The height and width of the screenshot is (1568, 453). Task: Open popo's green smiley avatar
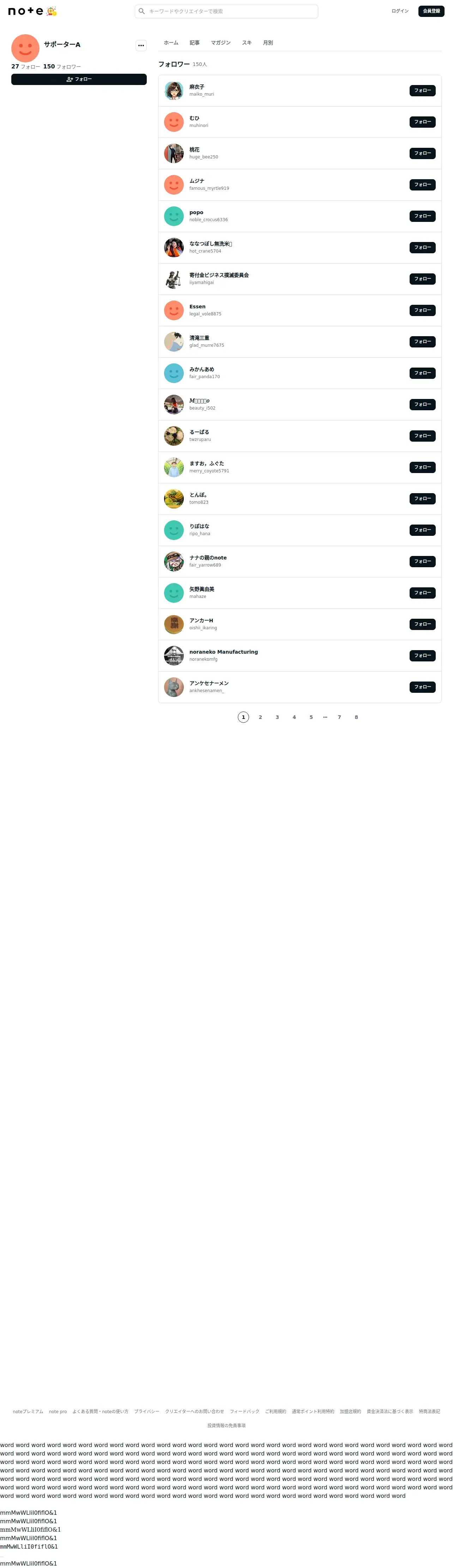tap(174, 216)
